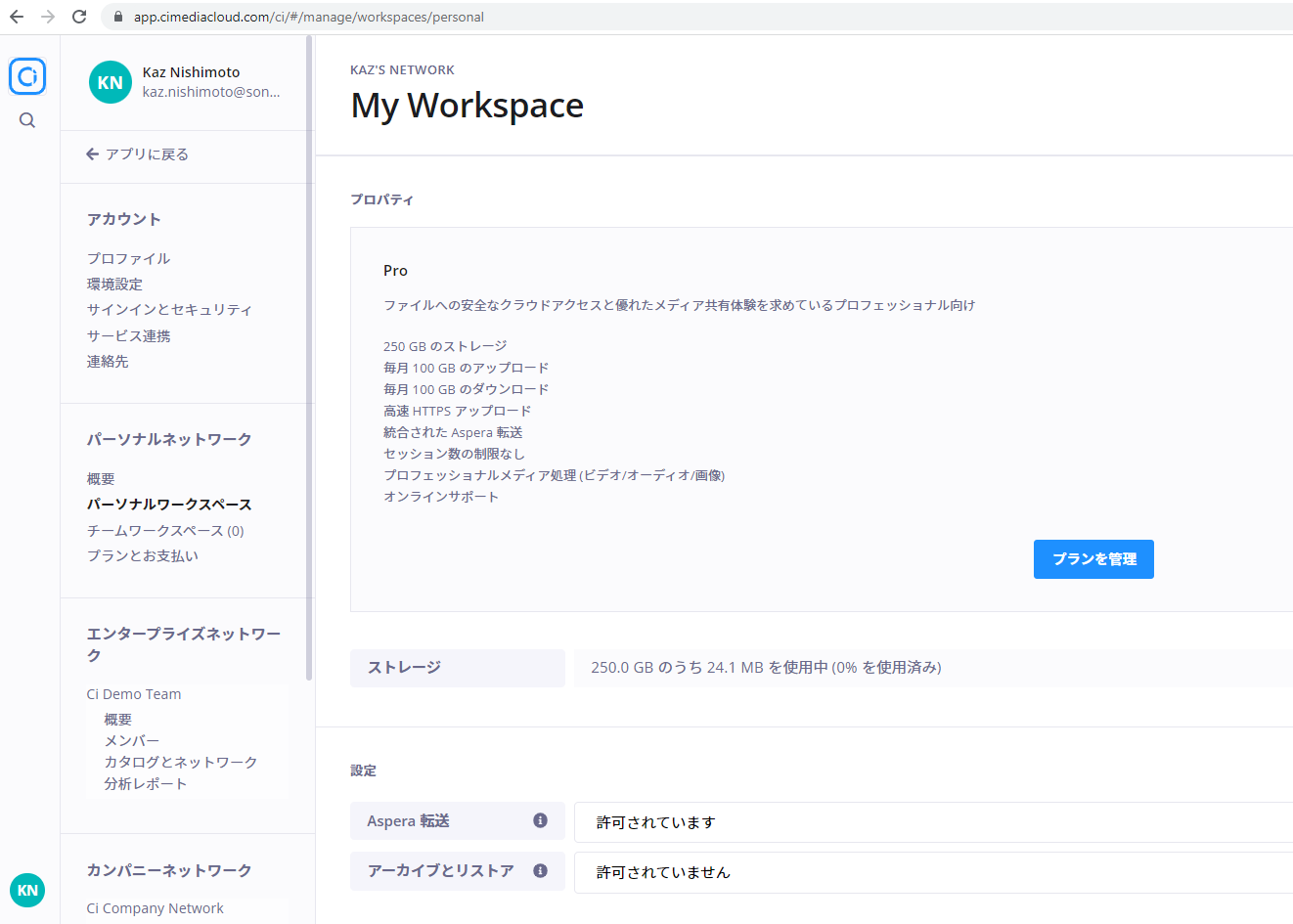This screenshot has width=1293, height=924.
Task: Click the アカウント sidebar heading
Action: (x=123, y=219)
